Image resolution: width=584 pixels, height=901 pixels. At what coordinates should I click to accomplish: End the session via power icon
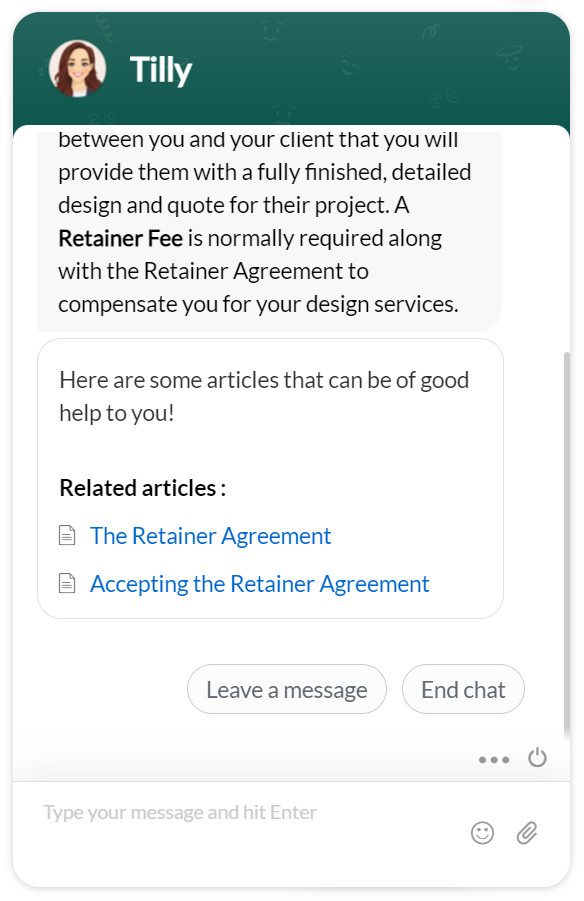click(x=537, y=757)
